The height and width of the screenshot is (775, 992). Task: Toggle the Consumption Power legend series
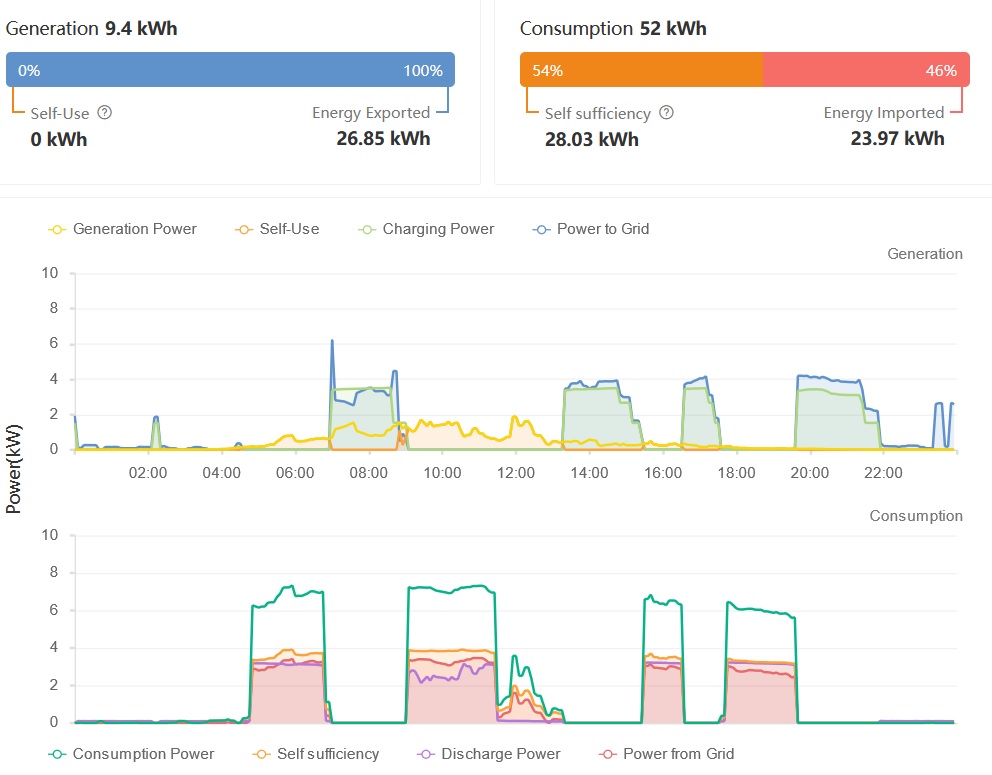132,753
